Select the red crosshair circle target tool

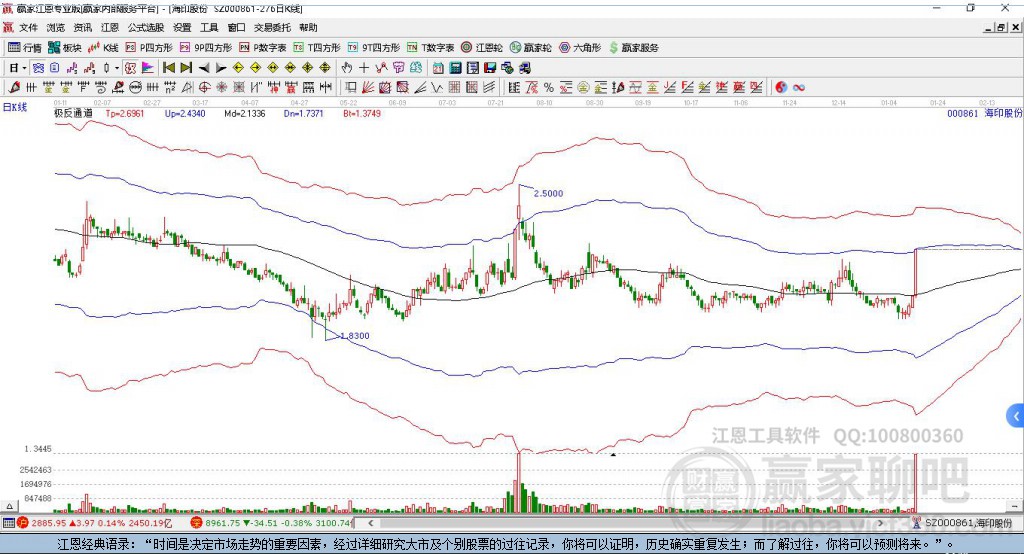coord(204,88)
